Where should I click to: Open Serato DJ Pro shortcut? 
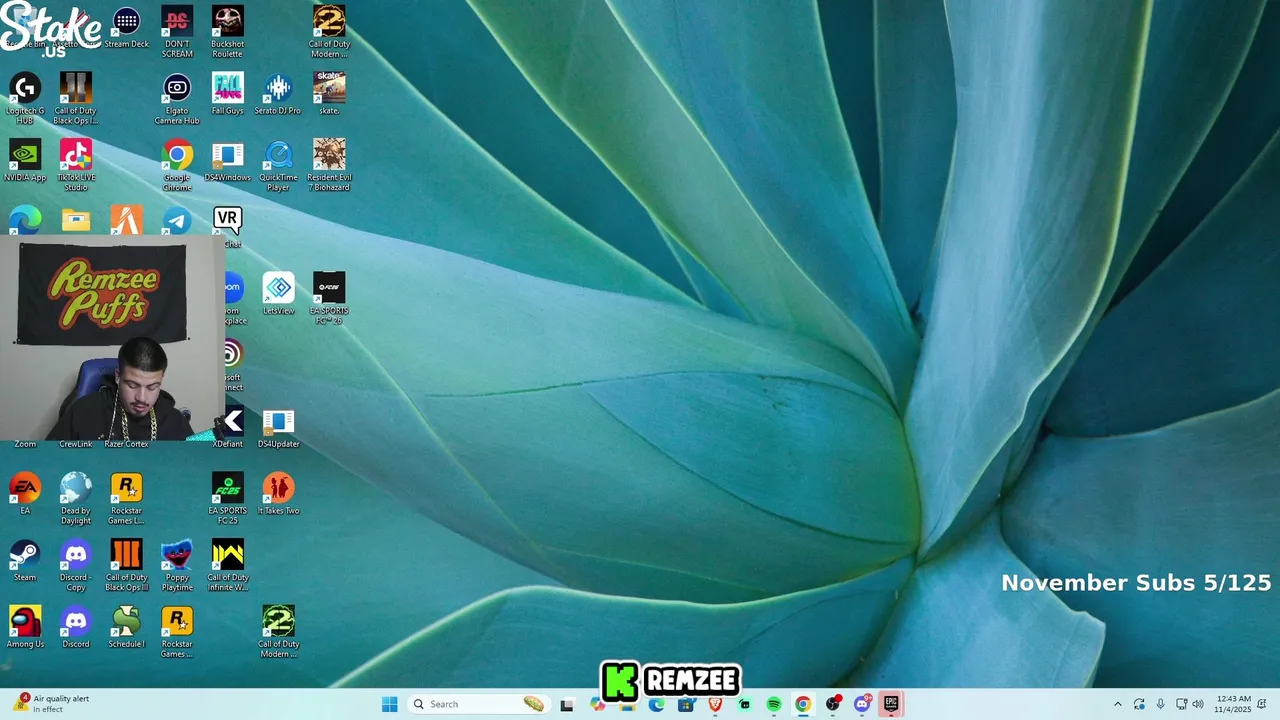(278, 94)
